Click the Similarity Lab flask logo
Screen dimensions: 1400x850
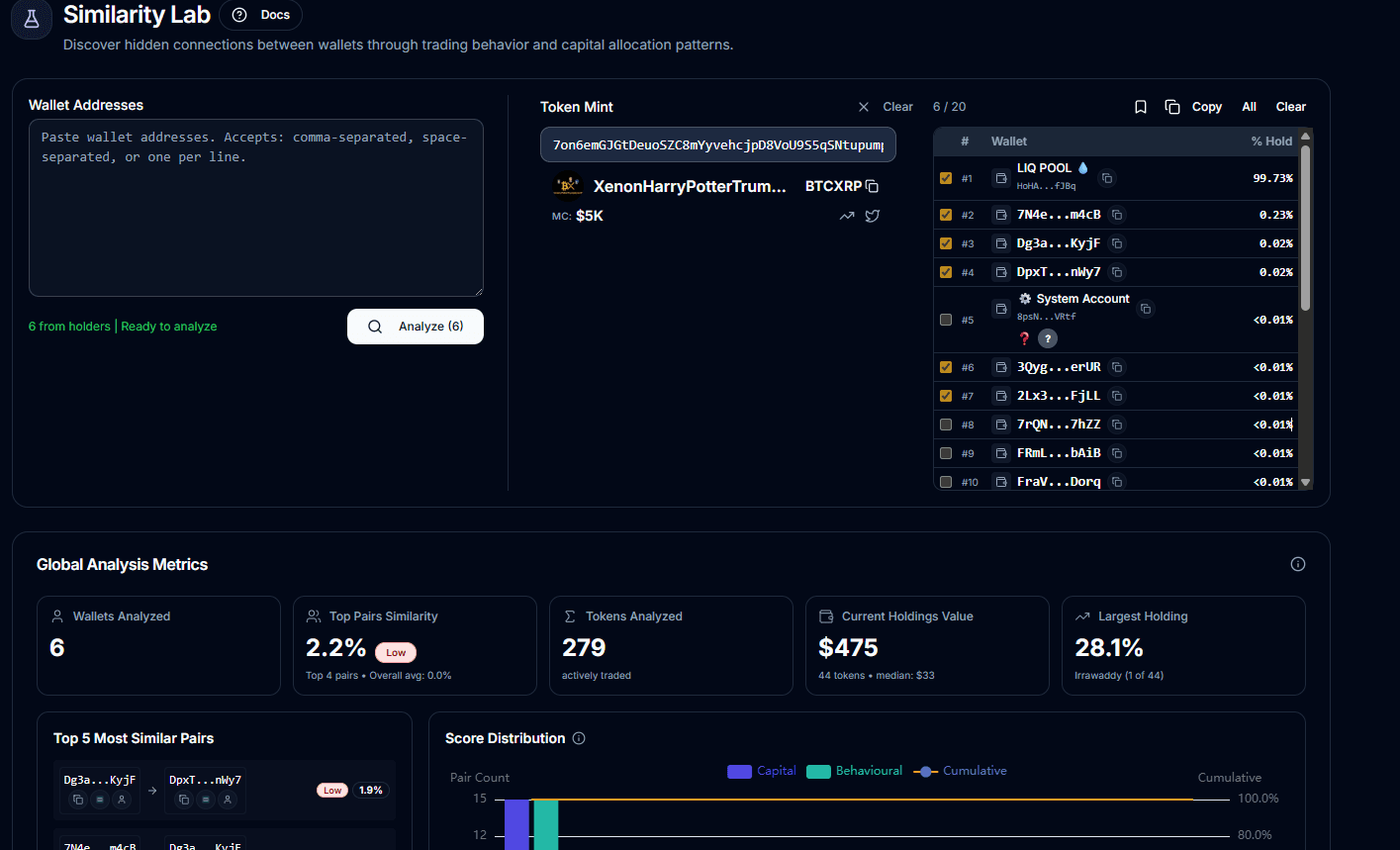pyautogui.click(x=31, y=18)
